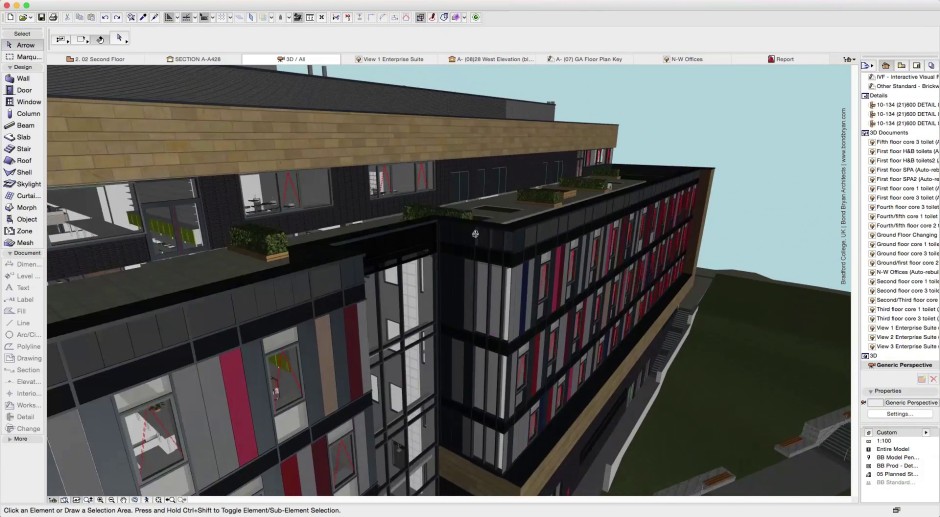Select the Text tool
This screenshot has width=940, height=517.
[x=22, y=288]
